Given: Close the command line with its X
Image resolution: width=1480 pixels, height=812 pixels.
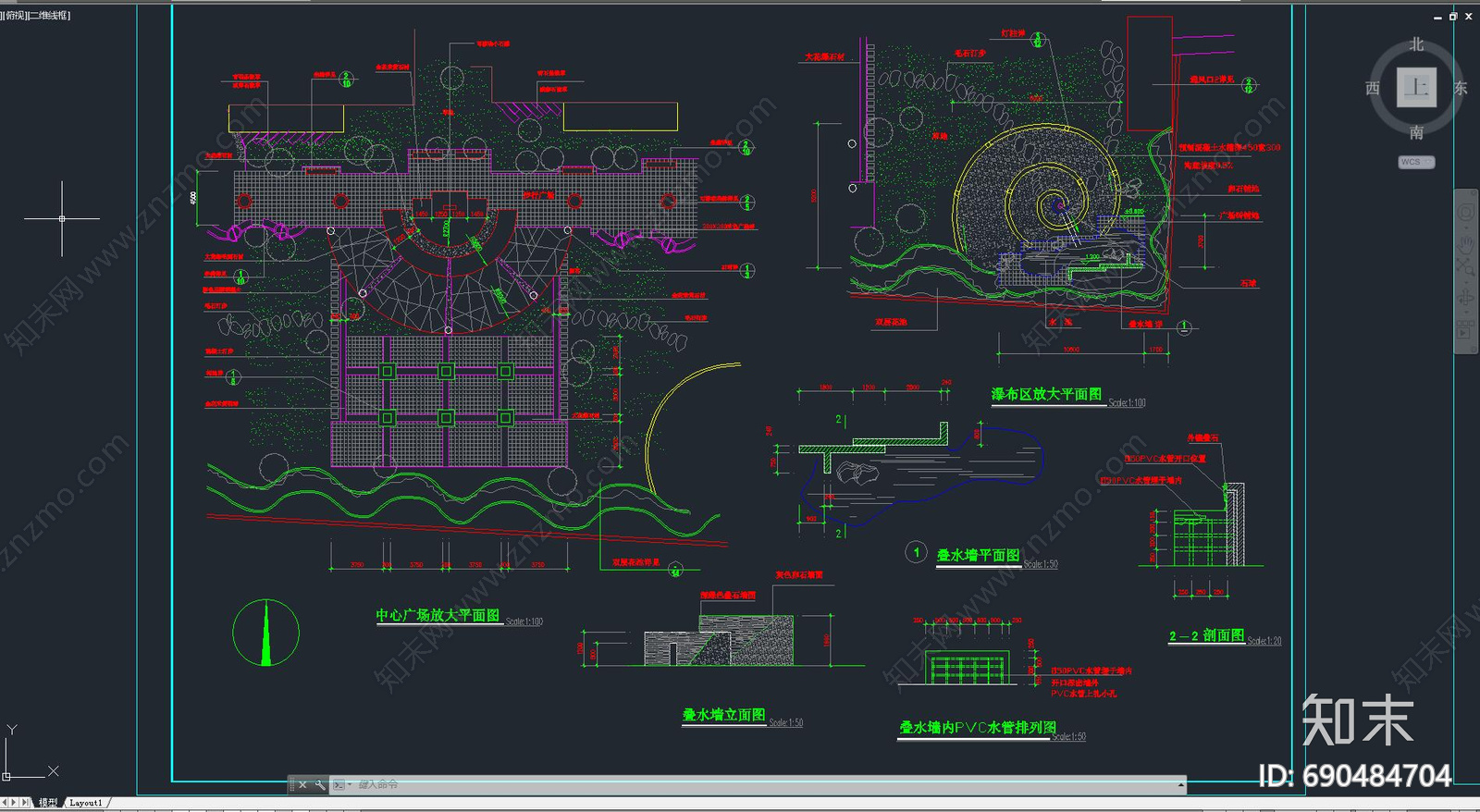Looking at the screenshot, I should pyautogui.click(x=302, y=784).
